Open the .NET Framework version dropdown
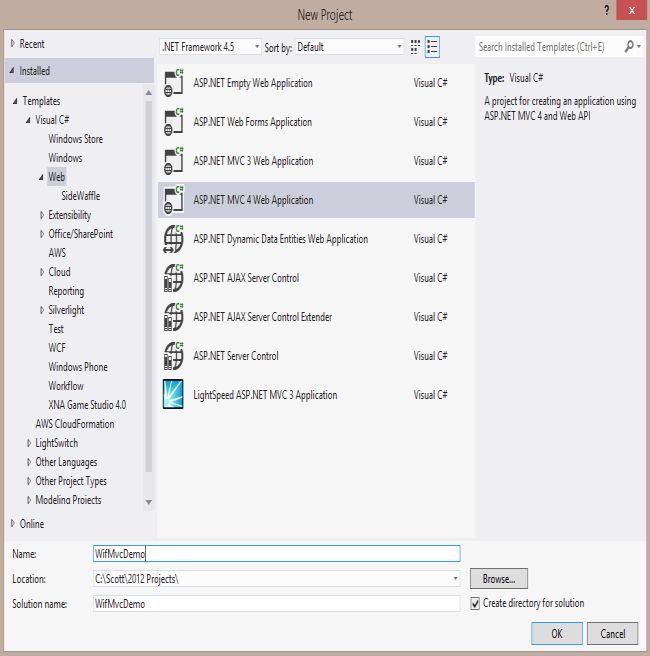This screenshot has height=656, width=650. coord(210,47)
